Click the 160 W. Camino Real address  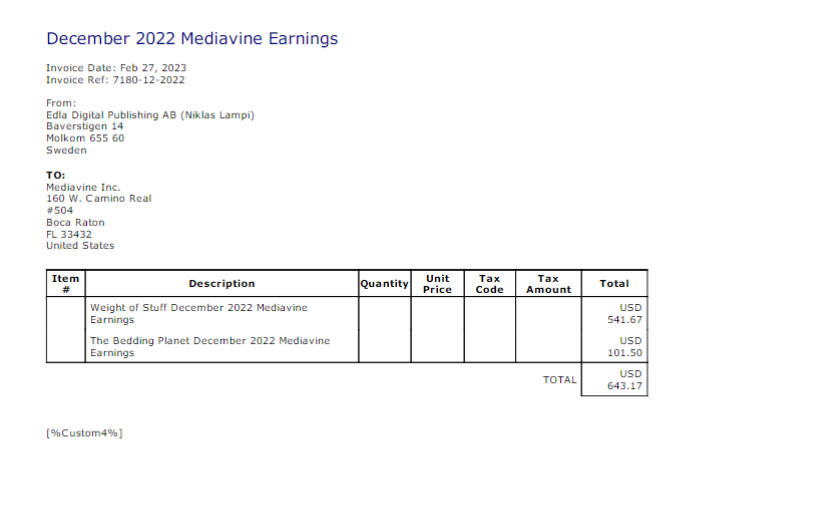pyautogui.click(x=99, y=198)
